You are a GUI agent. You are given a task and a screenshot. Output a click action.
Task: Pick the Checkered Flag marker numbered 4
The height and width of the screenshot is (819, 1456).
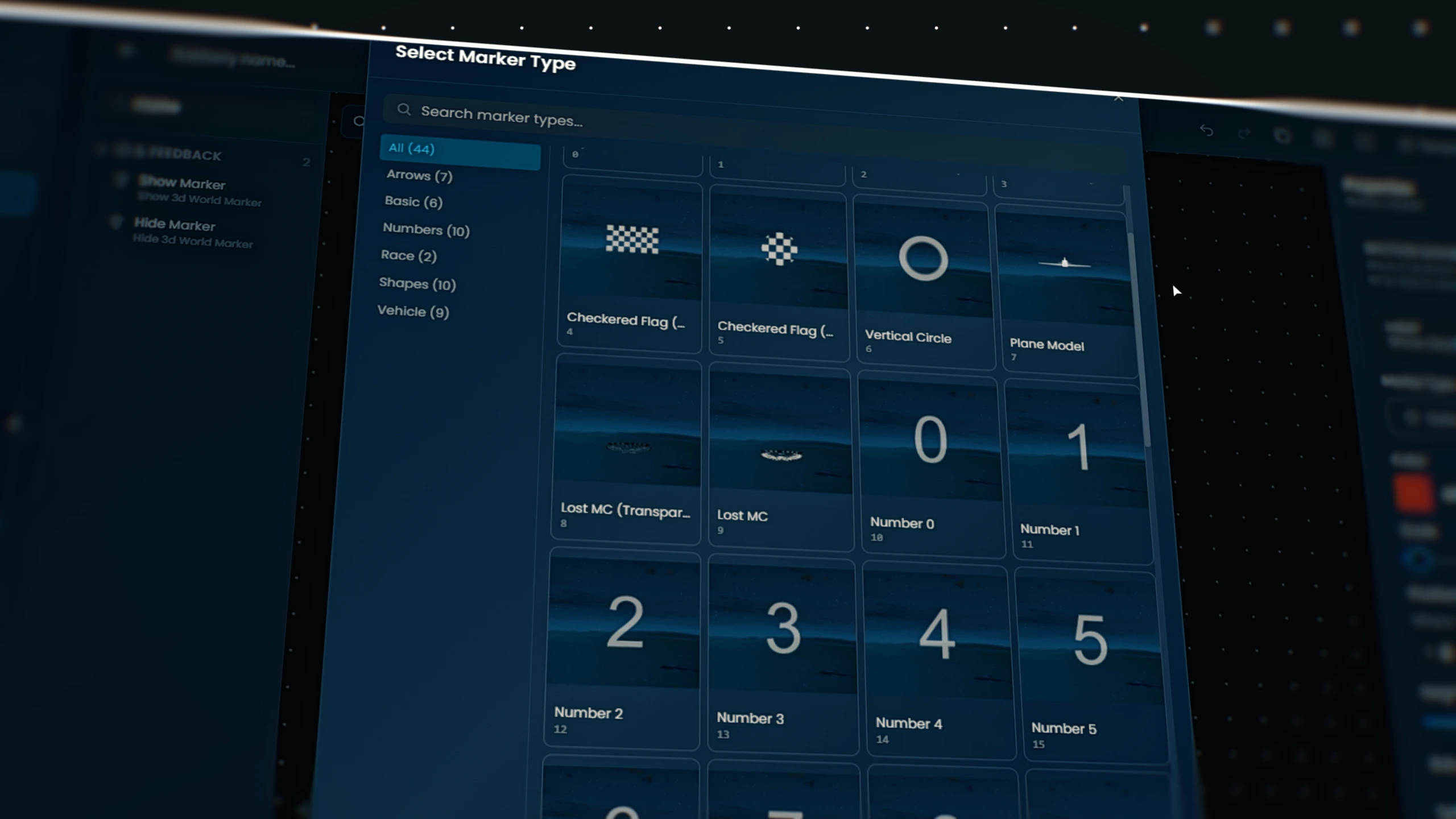click(x=630, y=263)
